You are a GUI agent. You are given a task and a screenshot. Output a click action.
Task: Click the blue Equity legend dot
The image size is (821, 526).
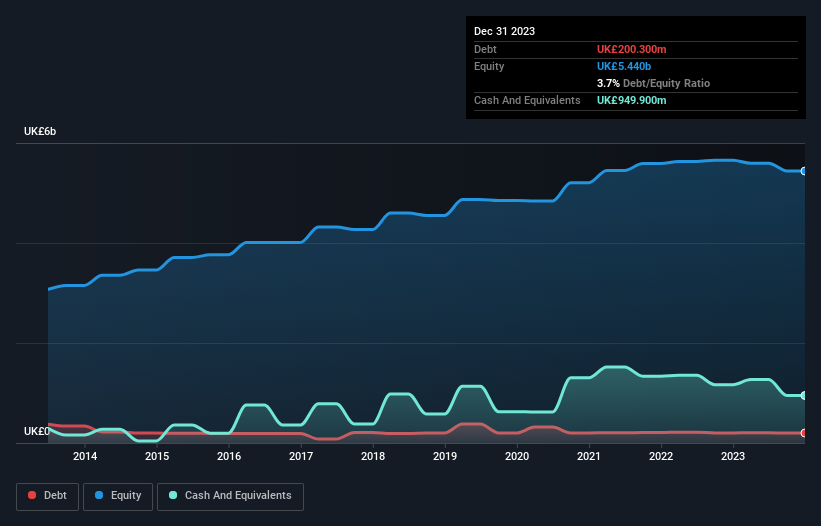[x=99, y=495]
